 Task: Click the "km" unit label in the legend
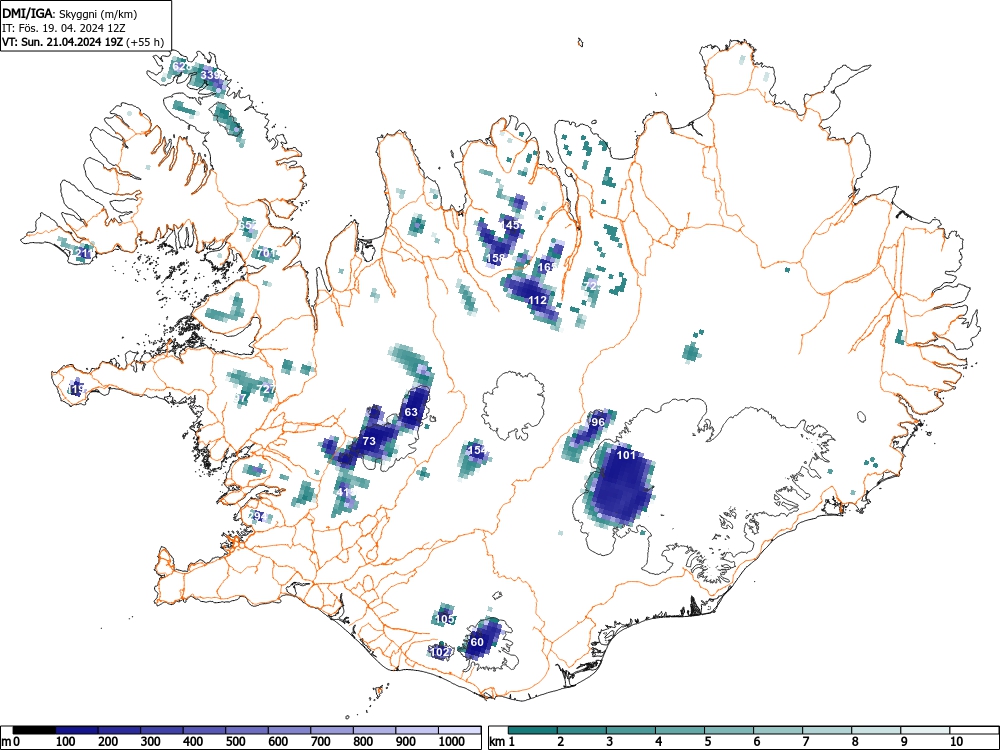[x=497, y=741]
